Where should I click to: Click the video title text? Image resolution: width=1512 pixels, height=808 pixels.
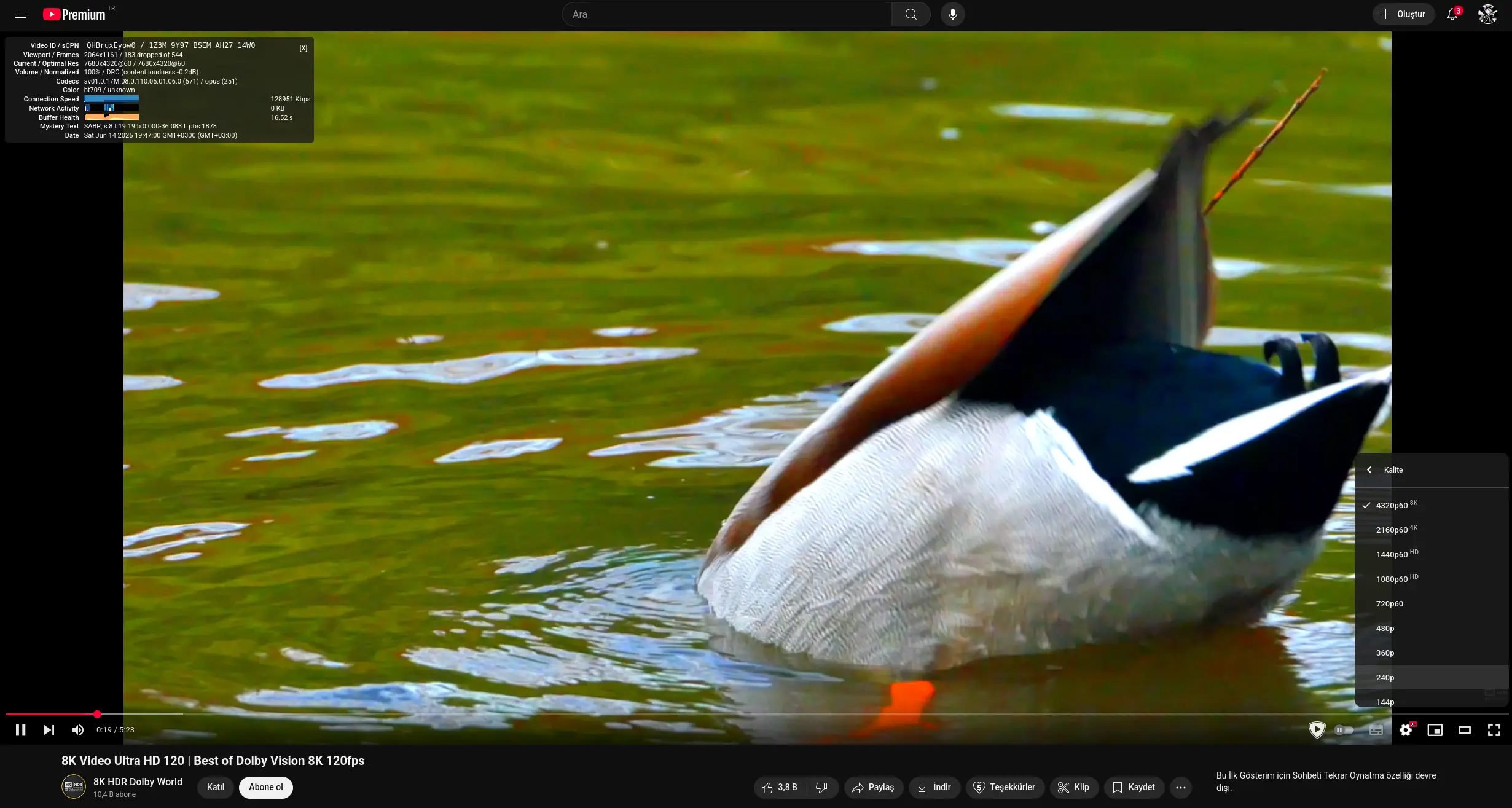(x=213, y=761)
